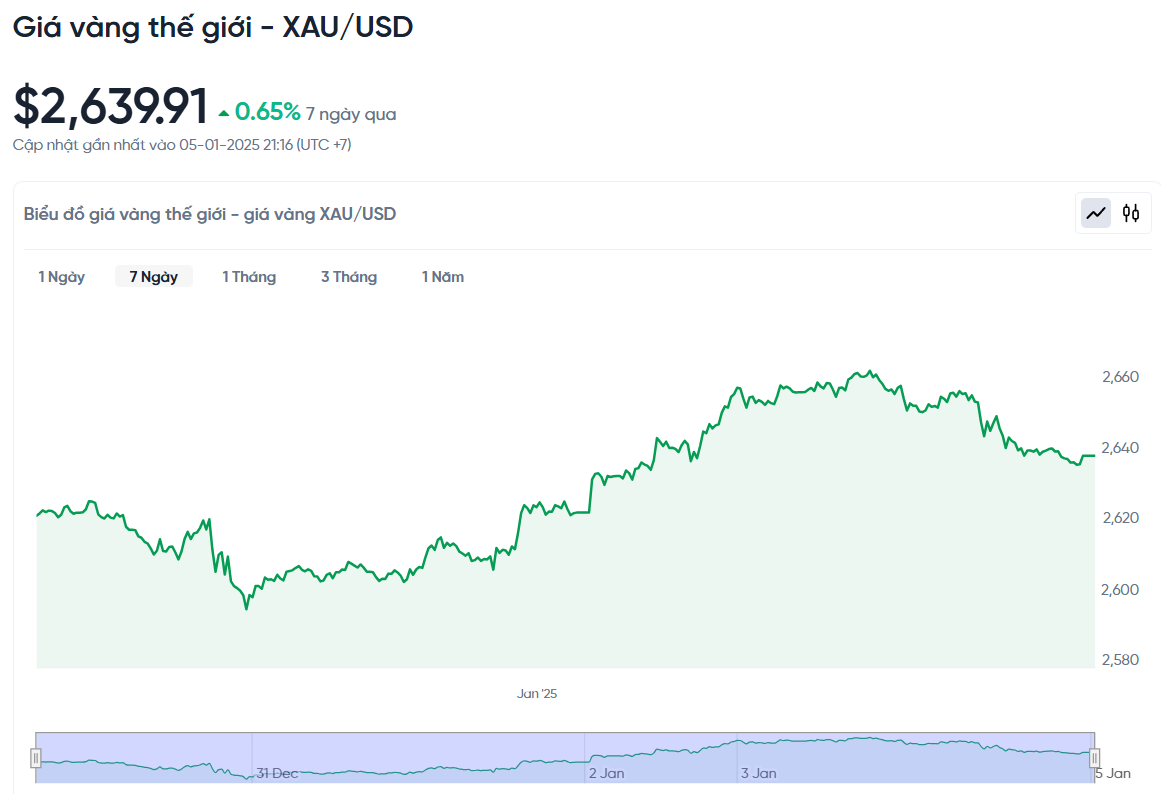The width and height of the screenshot is (1161, 794).
Task: Click the "Giá vàng thế giới - XAU/USD" heading
Action: tap(213, 27)
